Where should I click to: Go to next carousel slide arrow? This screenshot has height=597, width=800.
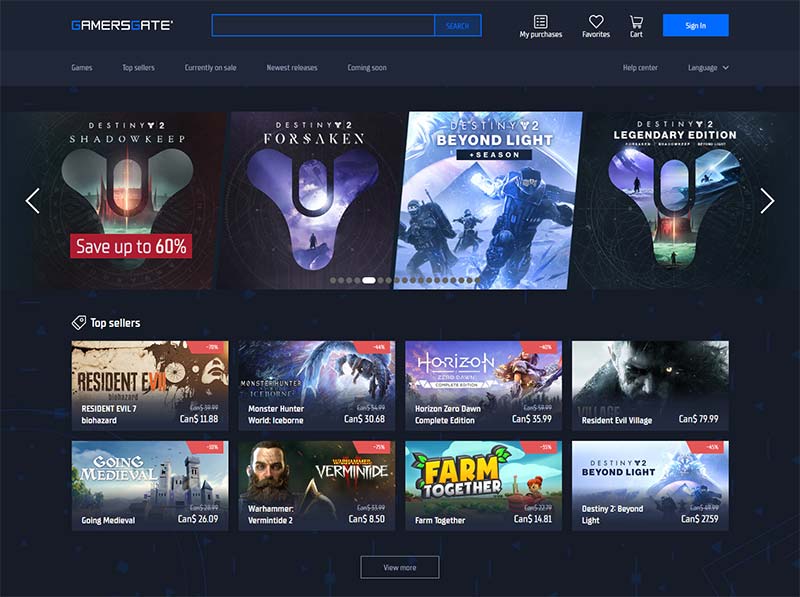point(767,201)
